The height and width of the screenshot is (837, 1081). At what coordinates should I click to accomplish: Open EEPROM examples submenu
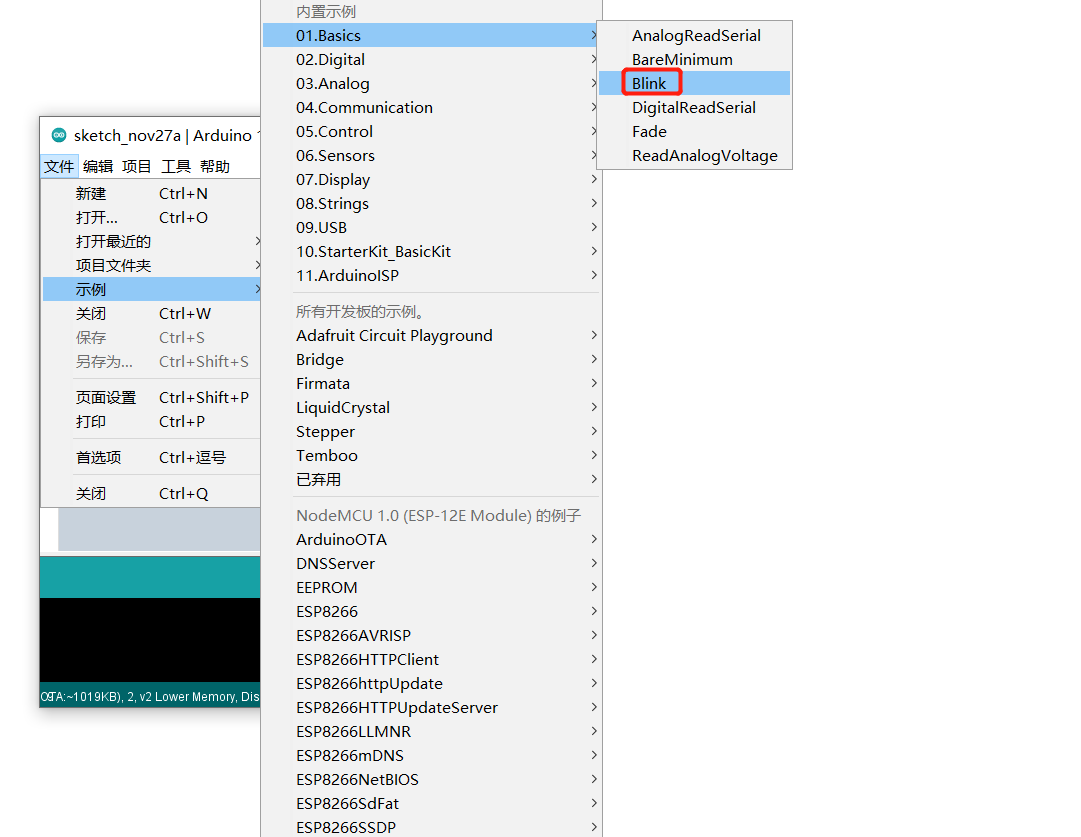[x=430, y=588]
